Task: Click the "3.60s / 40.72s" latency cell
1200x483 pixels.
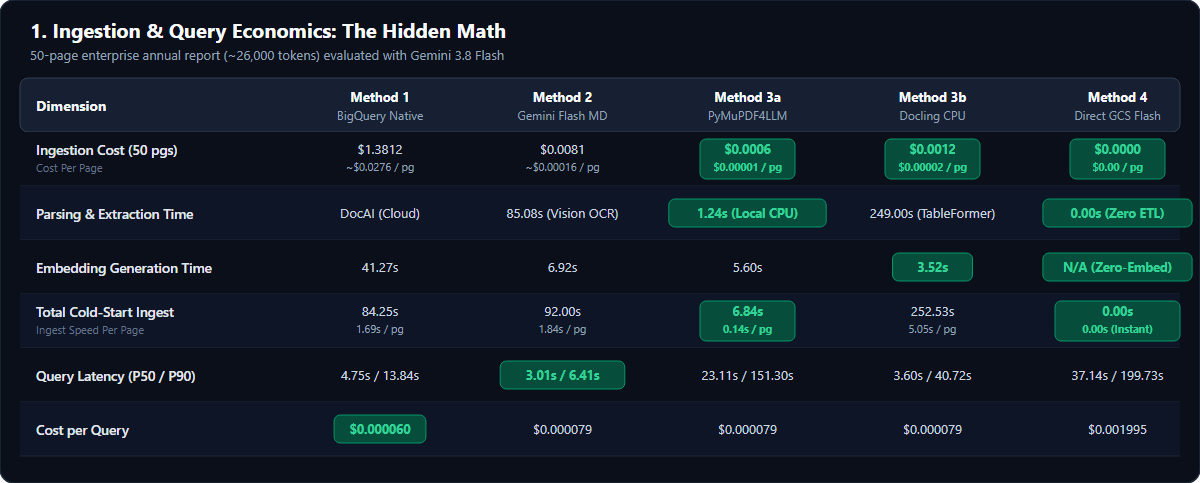Action: click(932, 376)
